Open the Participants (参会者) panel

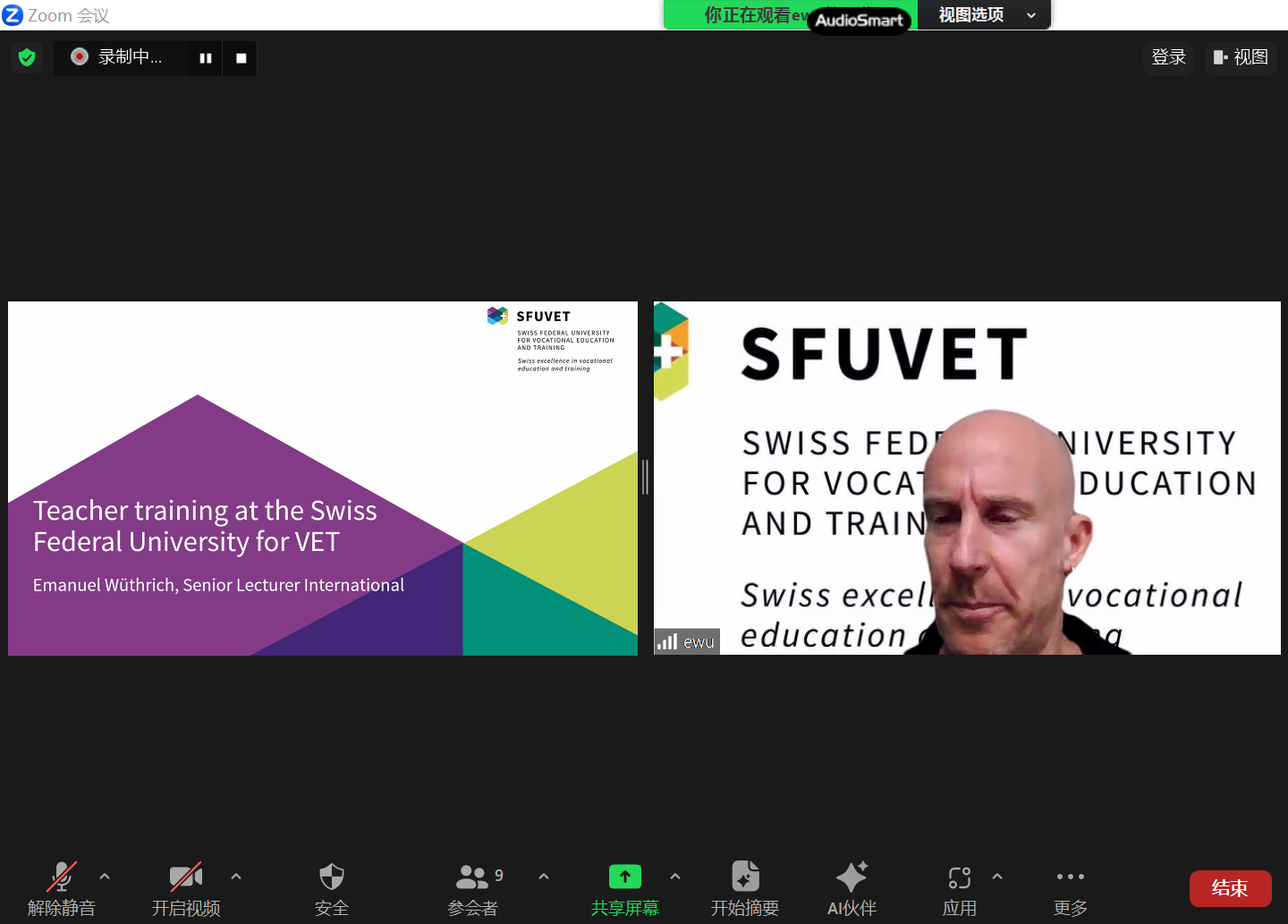coord(473,887)
